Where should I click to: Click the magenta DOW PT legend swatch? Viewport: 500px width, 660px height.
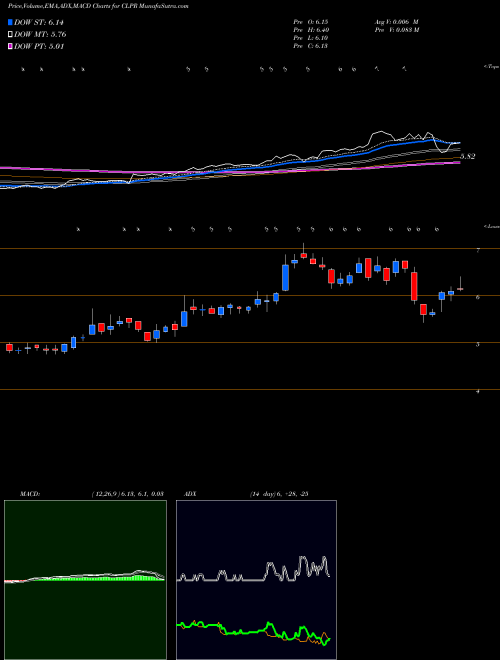pos(10,46)
